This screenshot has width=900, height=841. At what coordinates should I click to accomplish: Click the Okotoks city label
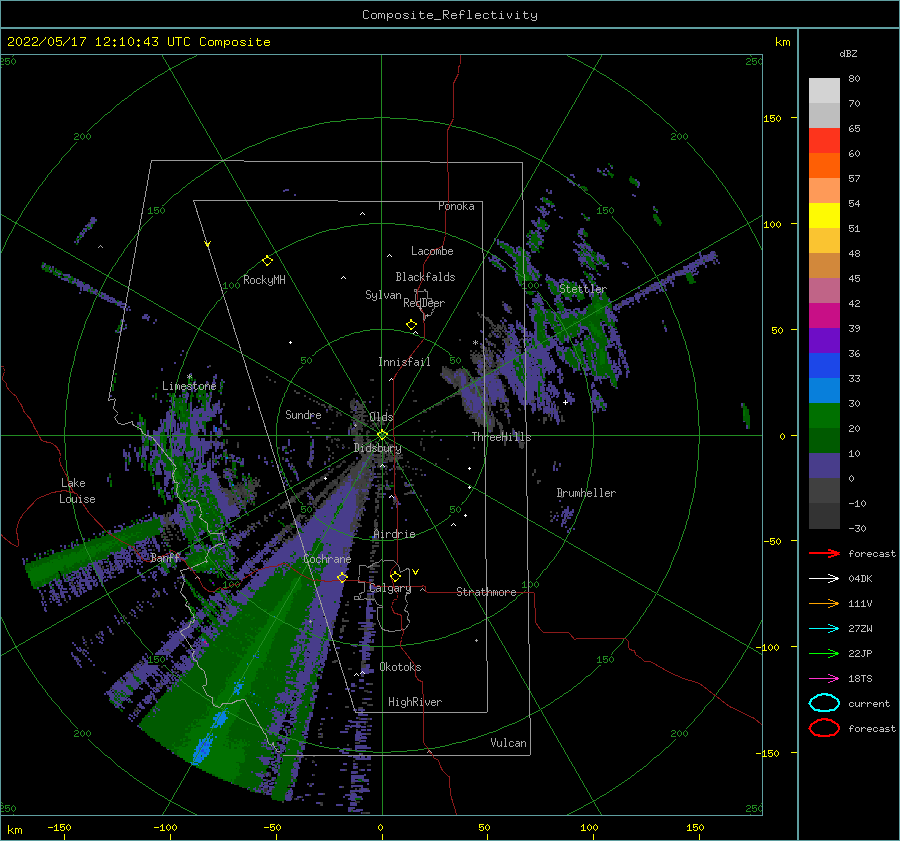tap(400, 667)
